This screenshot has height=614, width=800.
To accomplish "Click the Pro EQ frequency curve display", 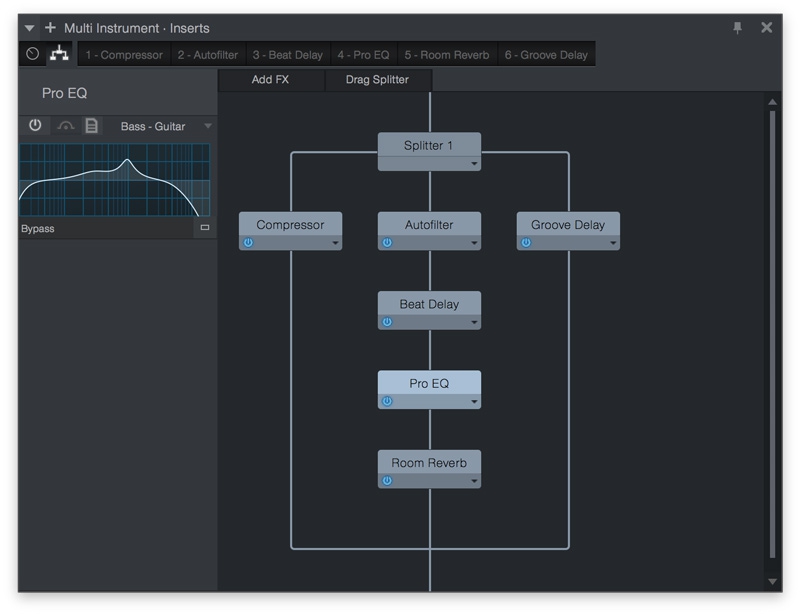I will (x=115, y=180).
